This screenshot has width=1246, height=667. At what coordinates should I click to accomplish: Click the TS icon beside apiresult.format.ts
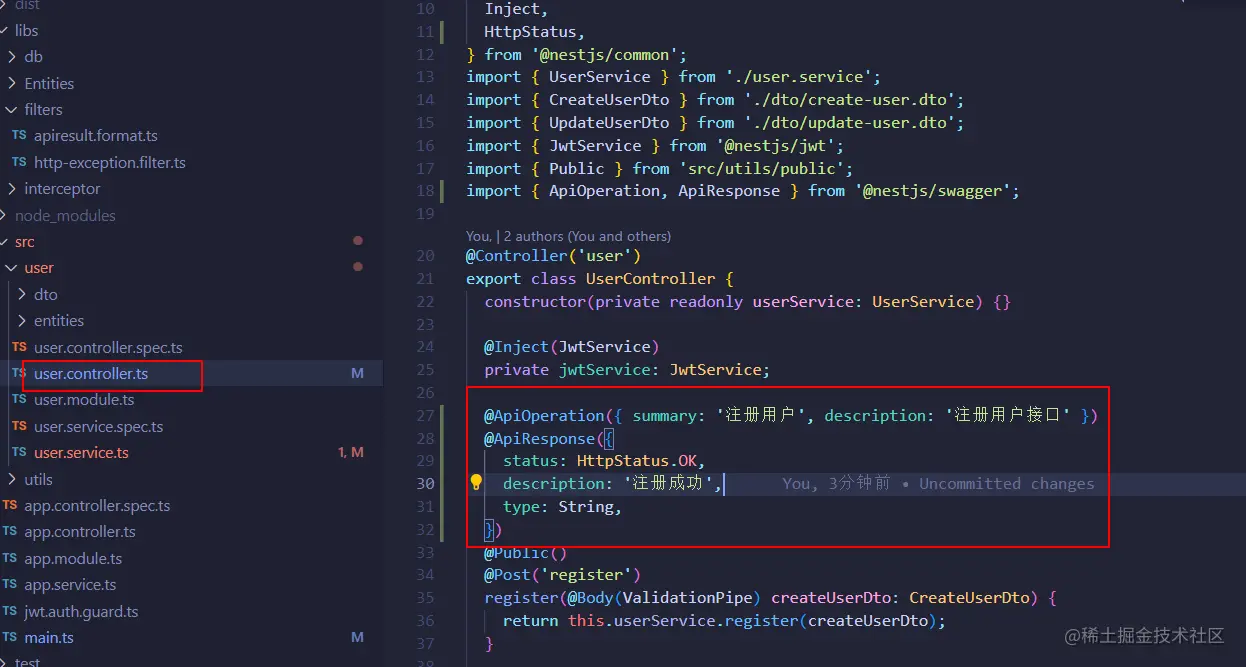tap(19, 136)
